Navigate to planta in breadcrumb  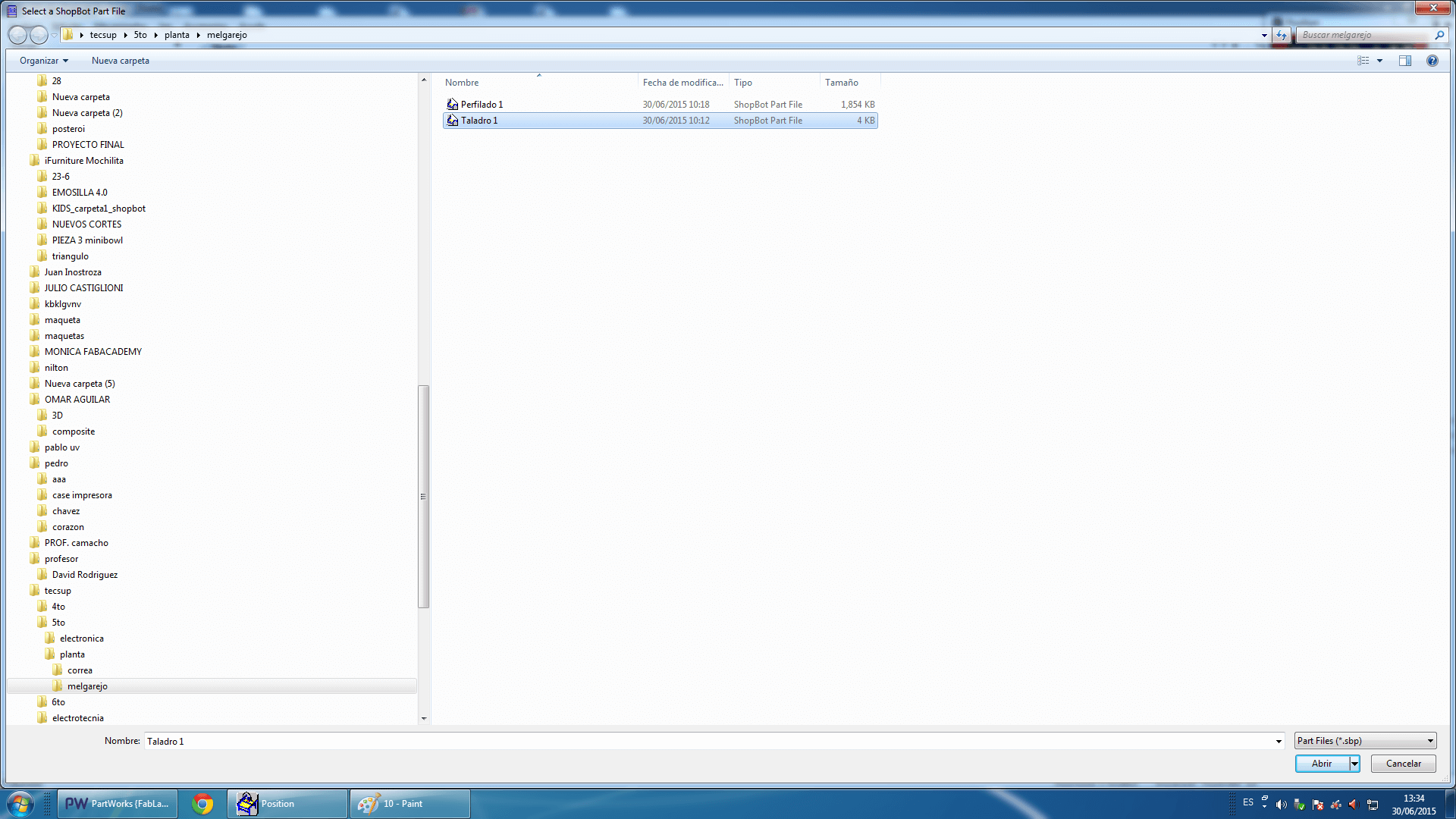(177, 35)
